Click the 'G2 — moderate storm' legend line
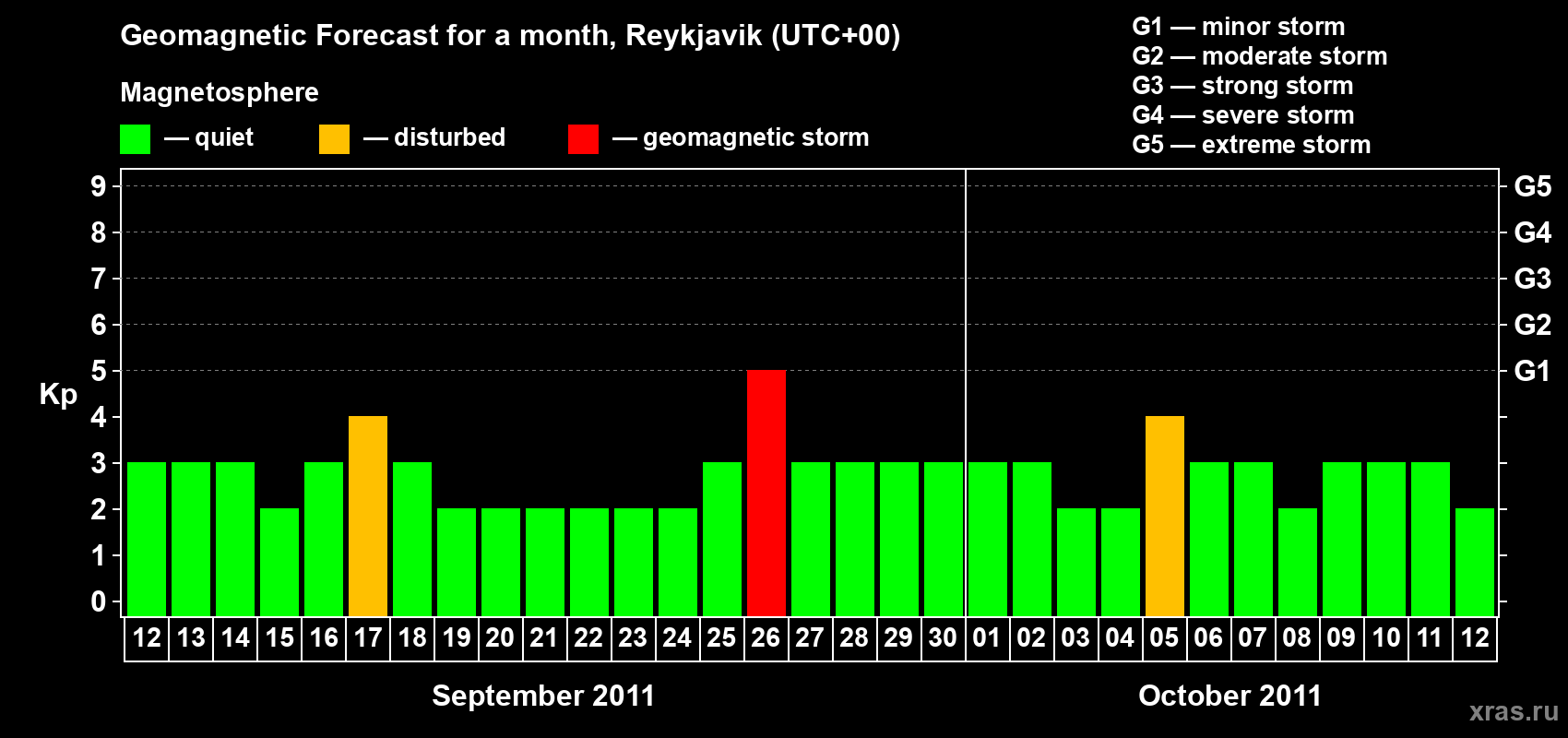Viewport: 1568px width, 738px height. pos(1260,56)
